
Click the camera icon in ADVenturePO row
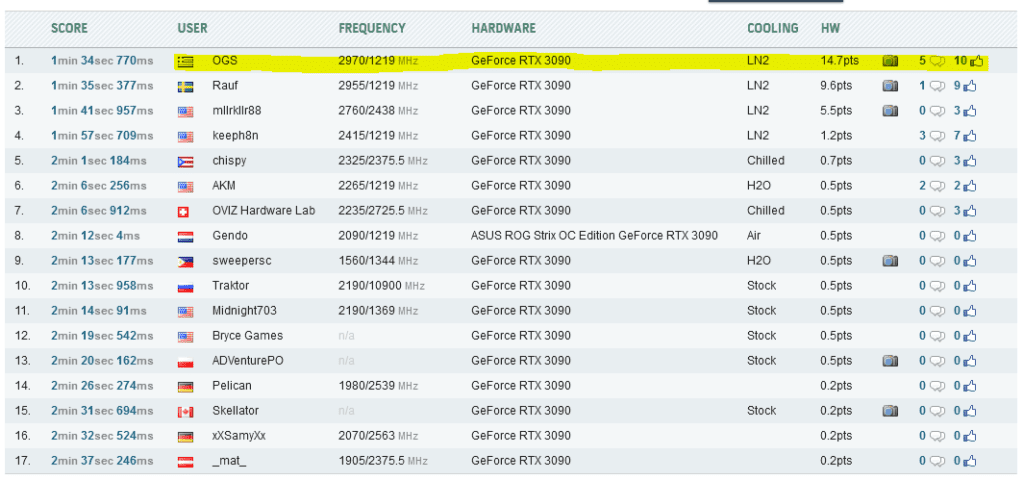pyautogui.click(x=889, y=360)
